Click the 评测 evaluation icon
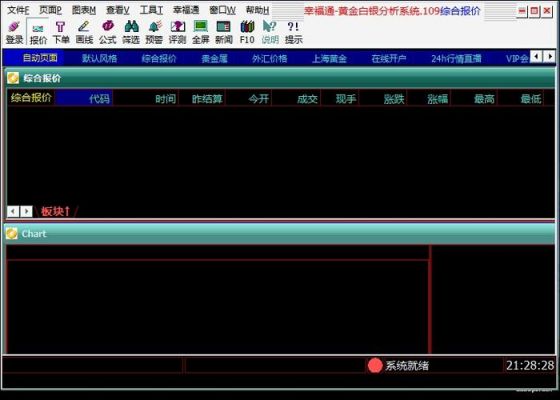560x400 pixels. coord(178,32)
